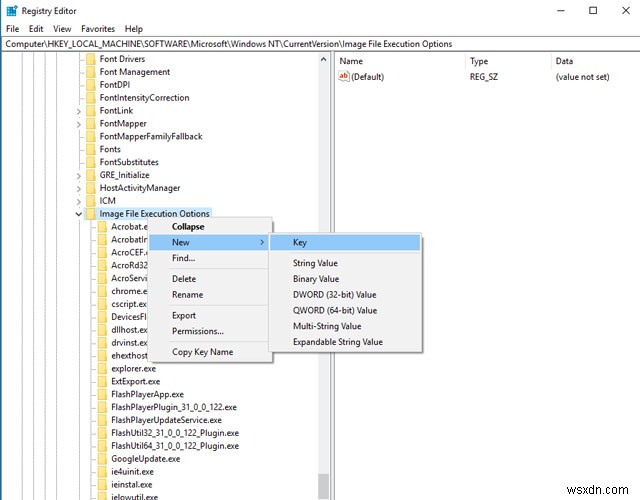Click the FontSubstitutes folder icon
Image resolution: width=640 pixels, height=500 pixels.
(91, 162)
